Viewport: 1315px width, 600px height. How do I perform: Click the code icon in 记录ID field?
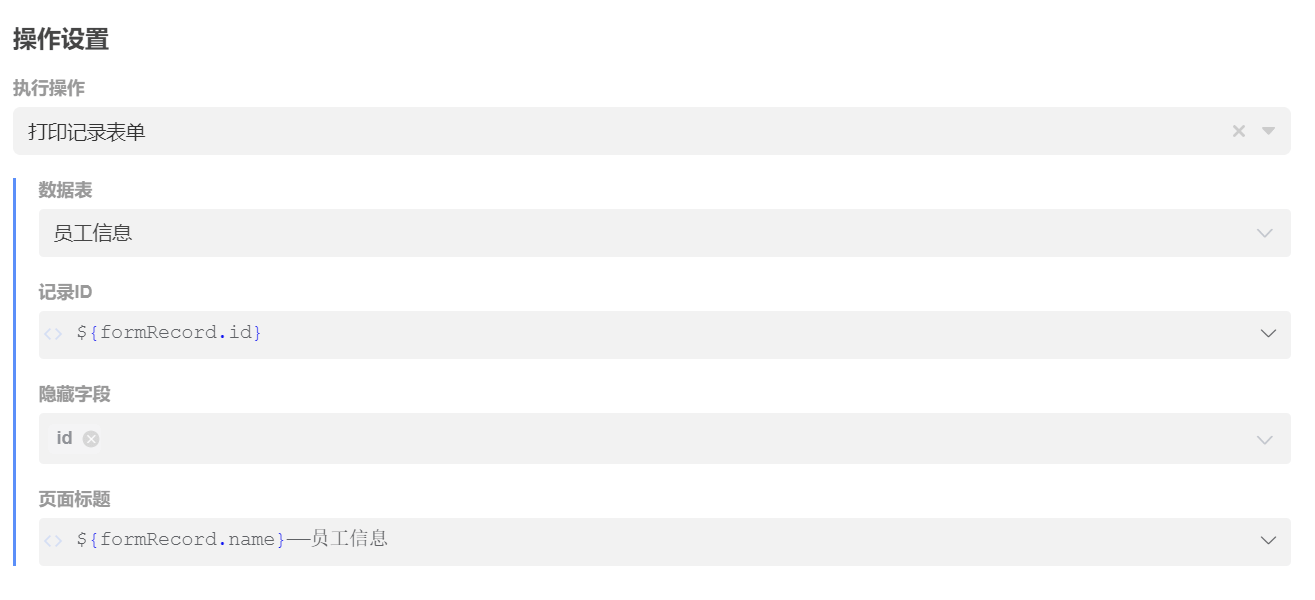pyautogui.click(x=53, y=334)
